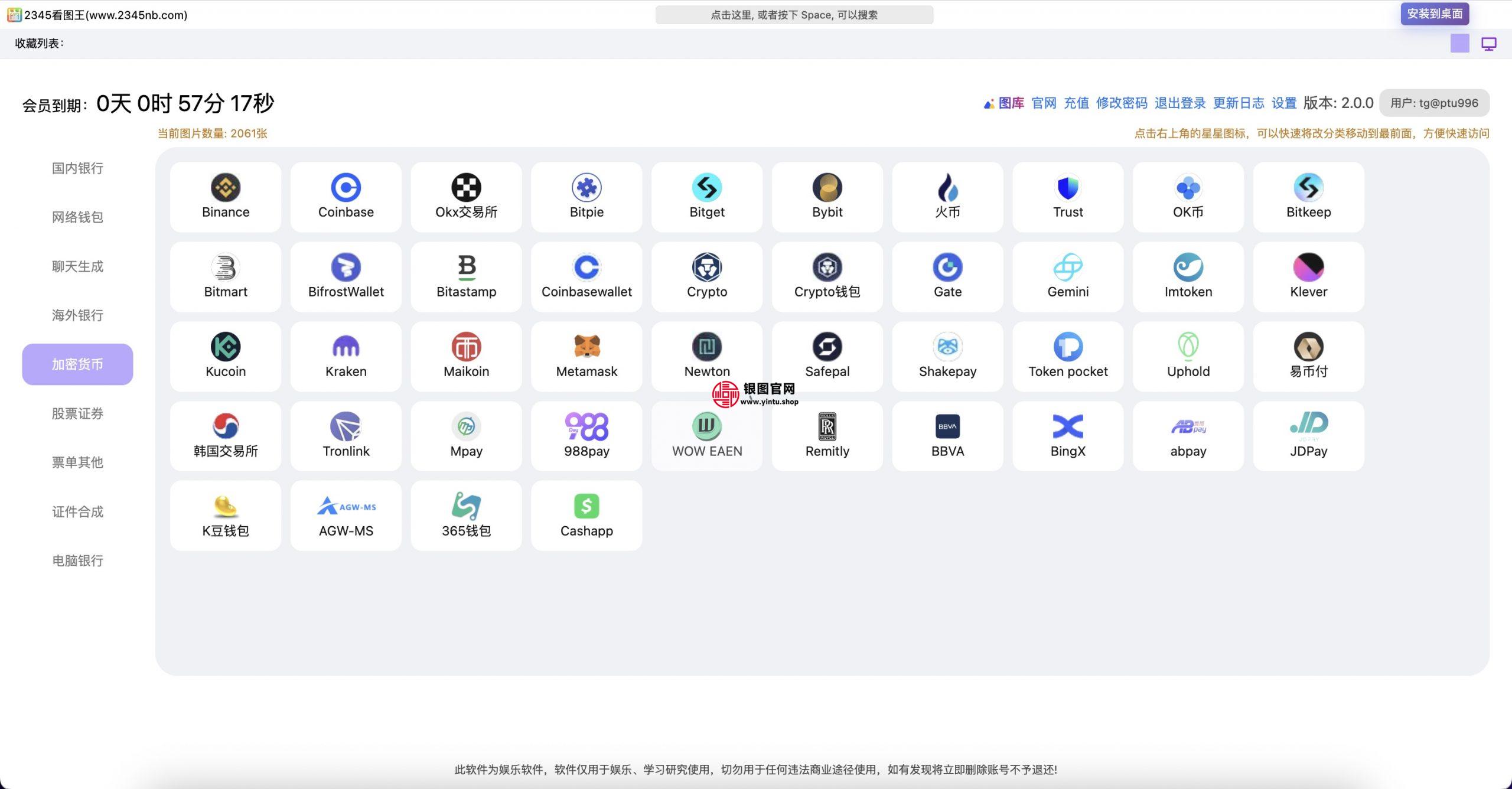Select the Coinbase logo card
This screenshot has height=789, width=1512.
346,197
